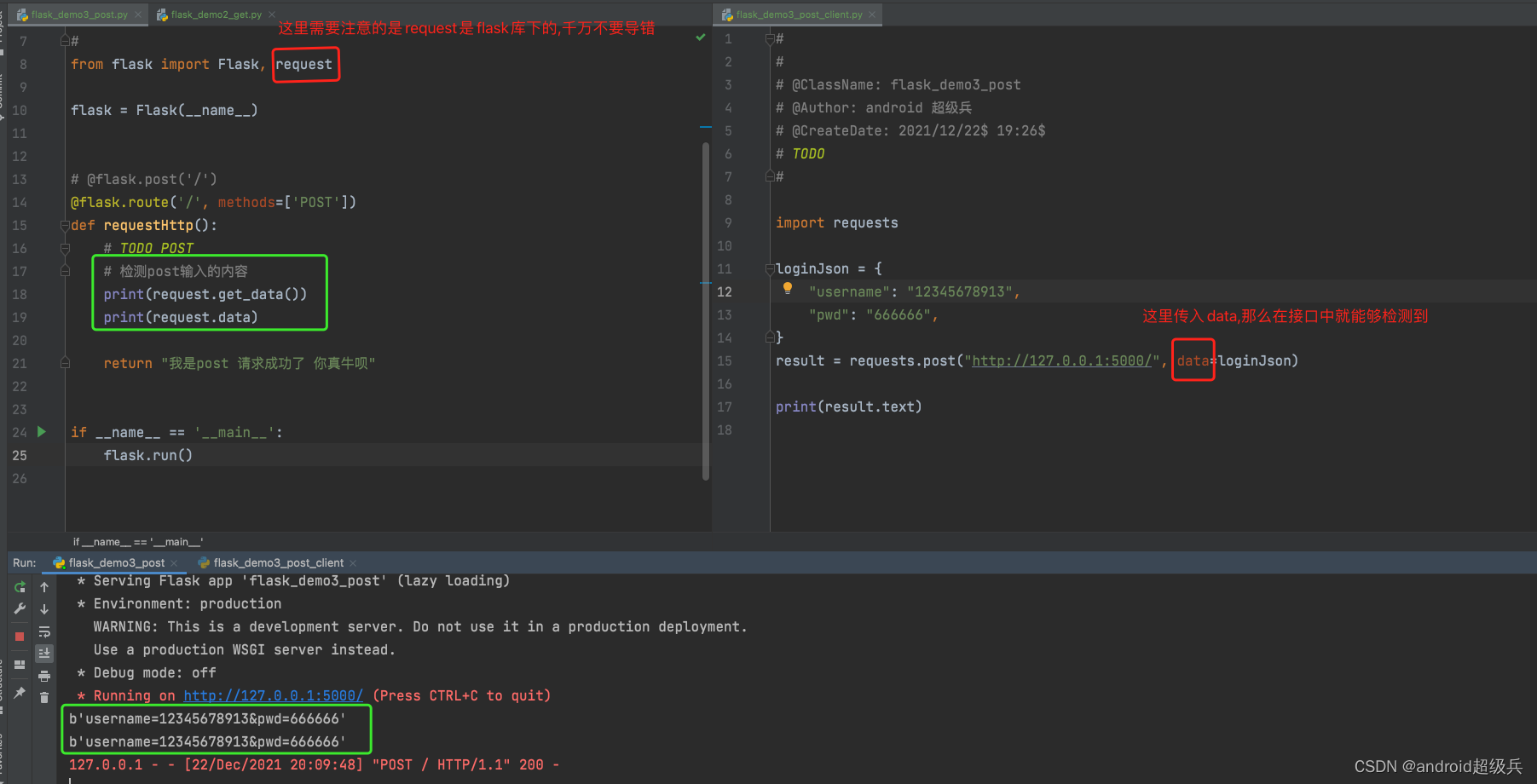Click 'print(result.text)' in client file

click(x=848, y=406)
